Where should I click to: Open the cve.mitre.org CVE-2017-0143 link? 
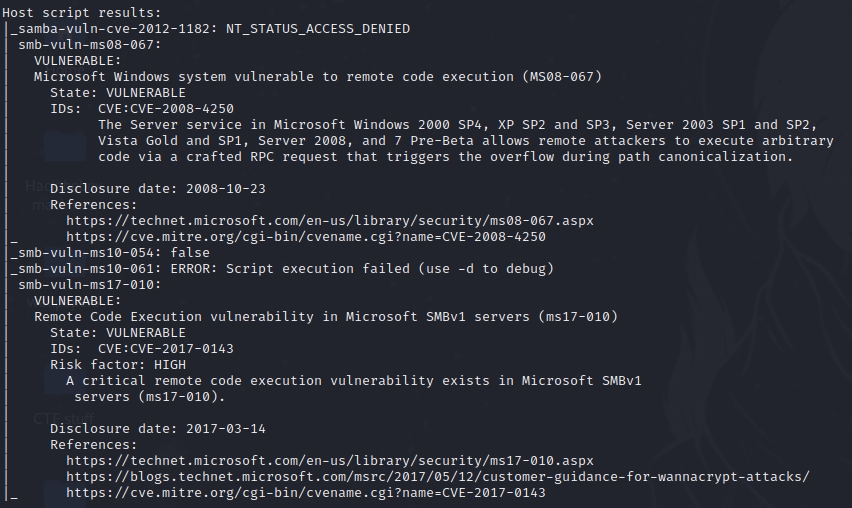point(305,493)
